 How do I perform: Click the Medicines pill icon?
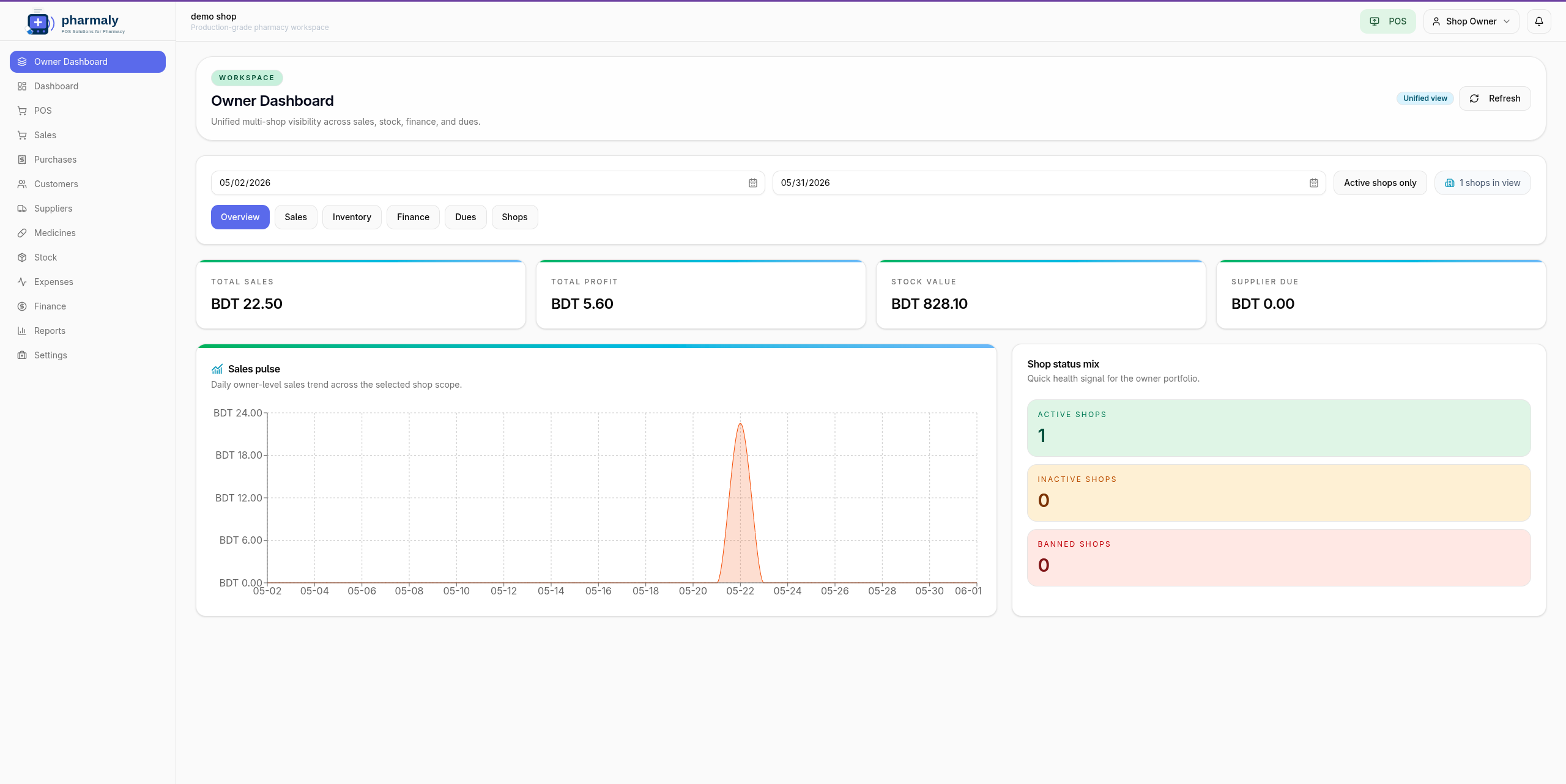22,233
